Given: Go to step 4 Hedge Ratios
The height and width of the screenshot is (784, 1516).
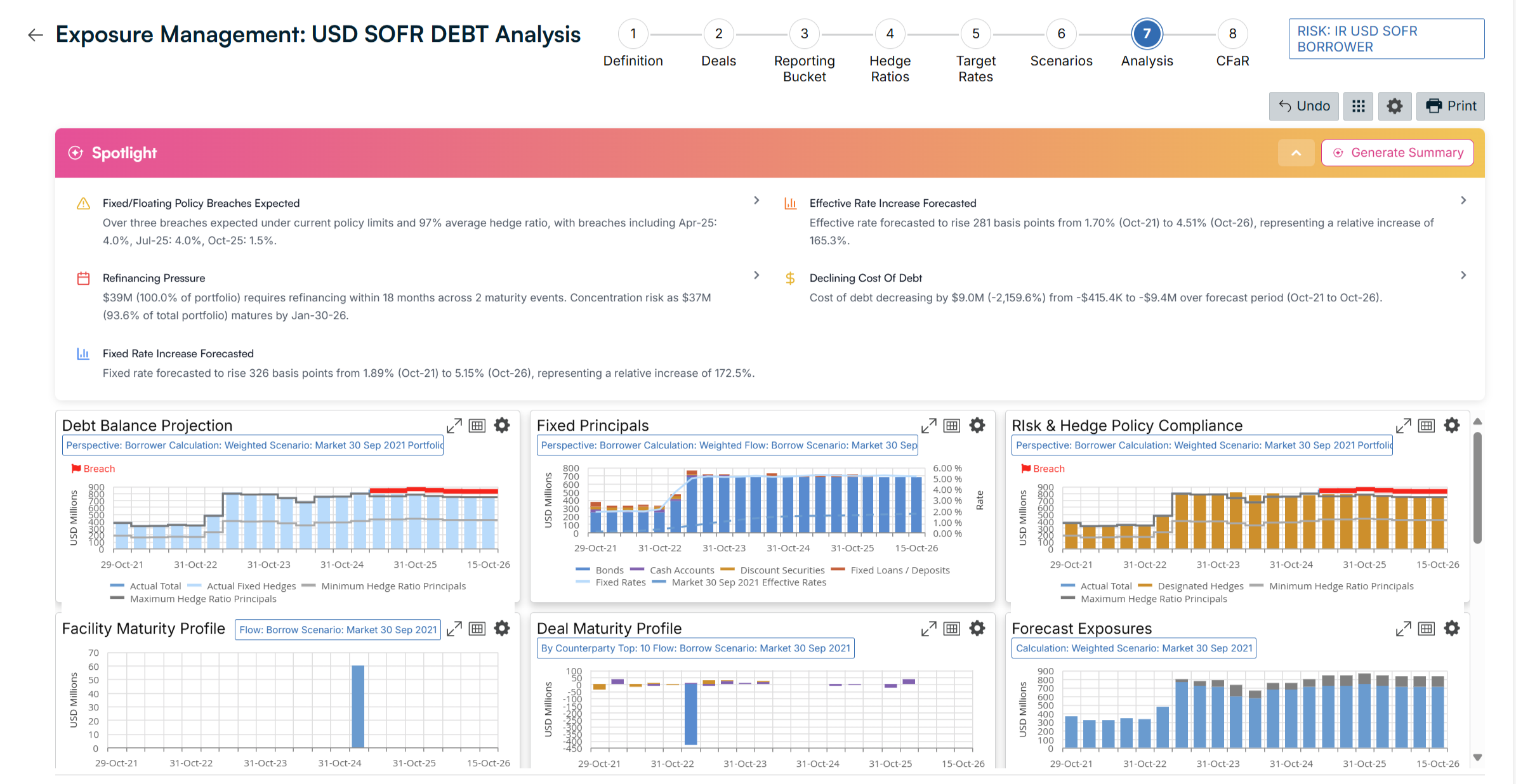Looking at the screenshot, I should pos(890,34).
